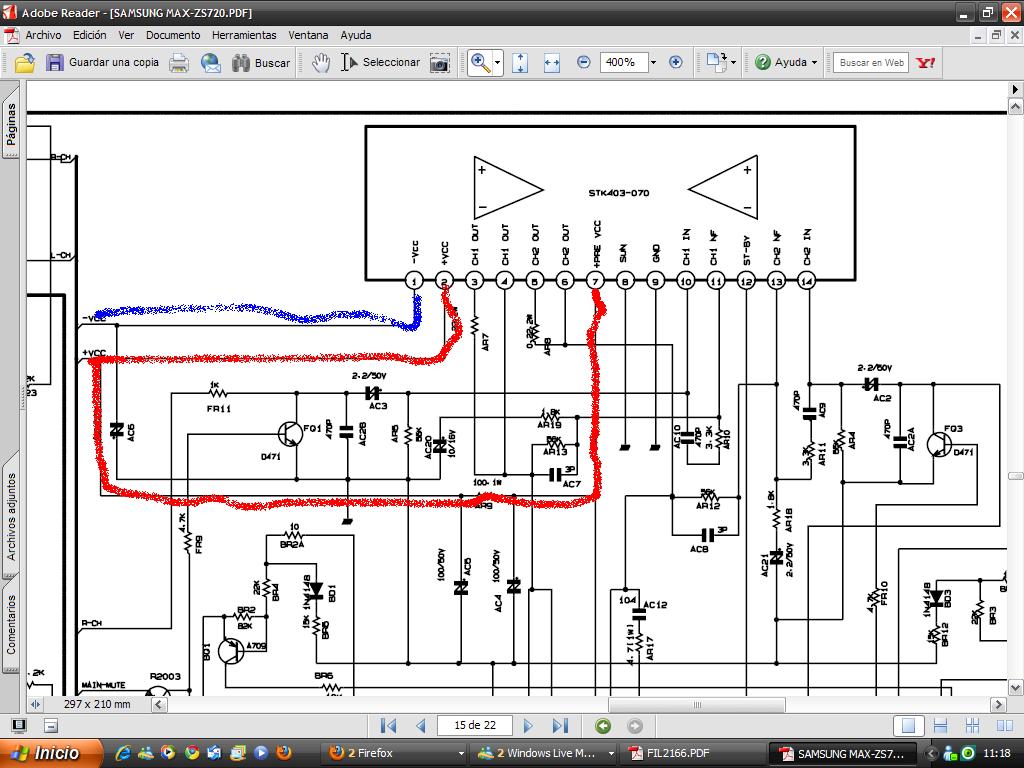Screen dimensions: 1024x768
Task: Click the full screen view icon
Action: [x=19, y=725]
